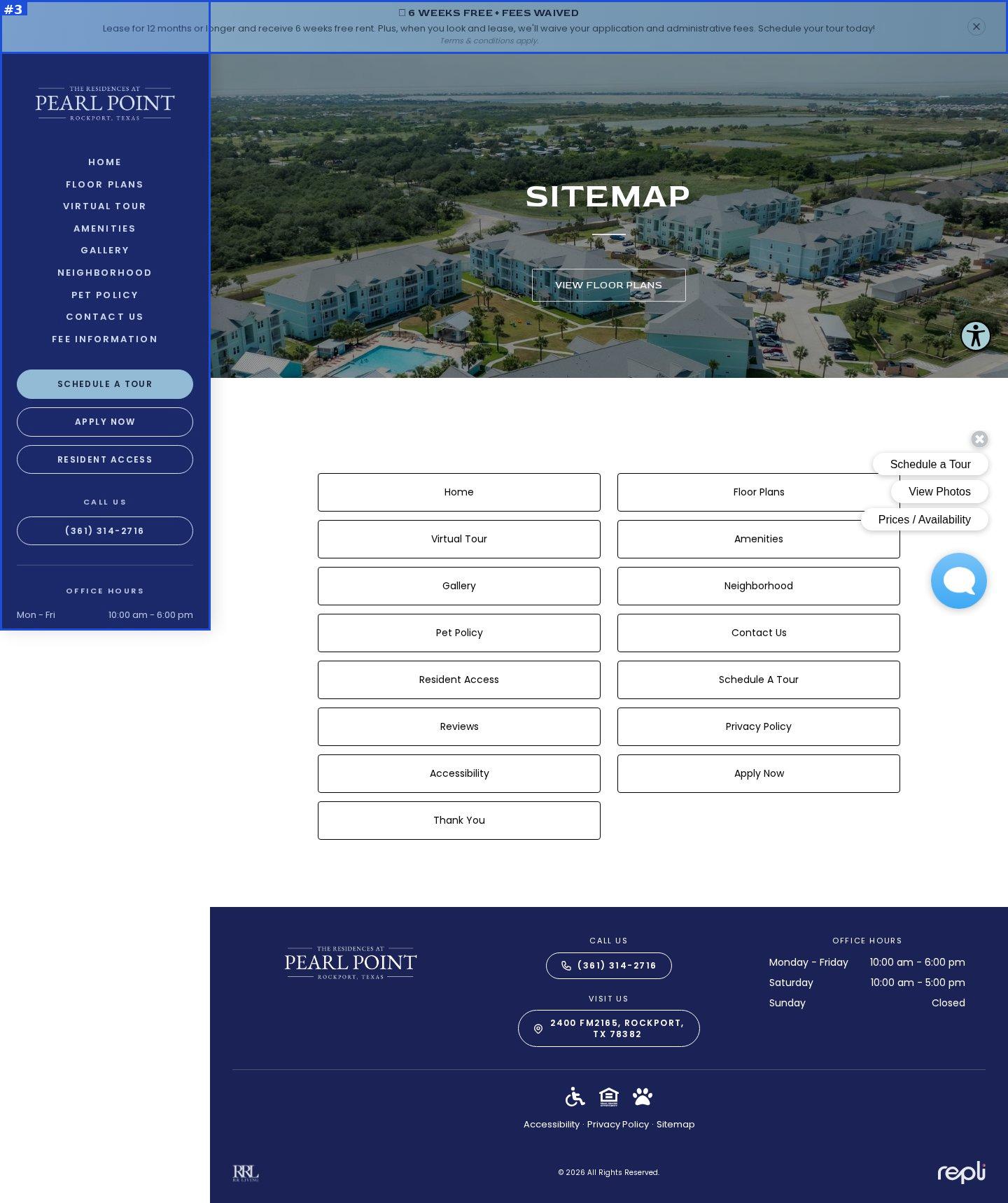The image size is (1008, 1203).
Task: Click View Floor Plans on the hero image
Action: pos(609,286)
